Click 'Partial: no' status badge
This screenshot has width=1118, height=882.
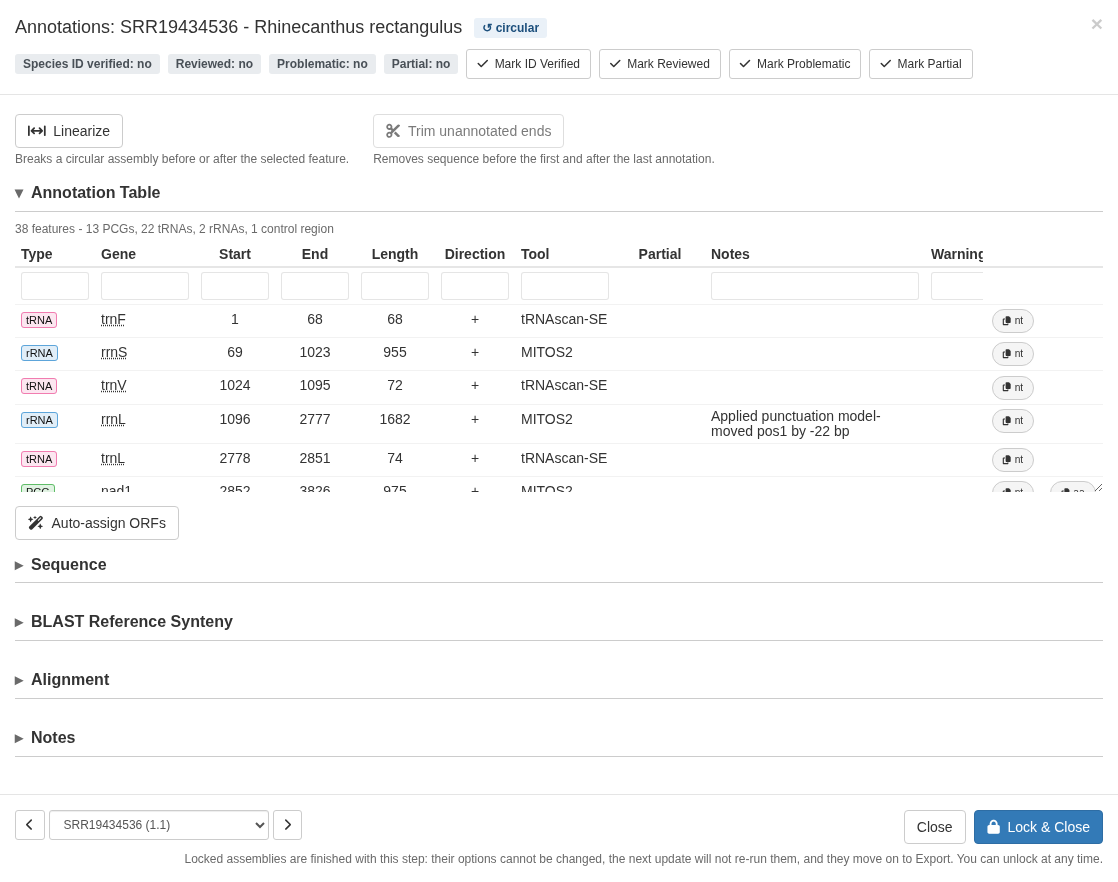click(x=421, y=64)
